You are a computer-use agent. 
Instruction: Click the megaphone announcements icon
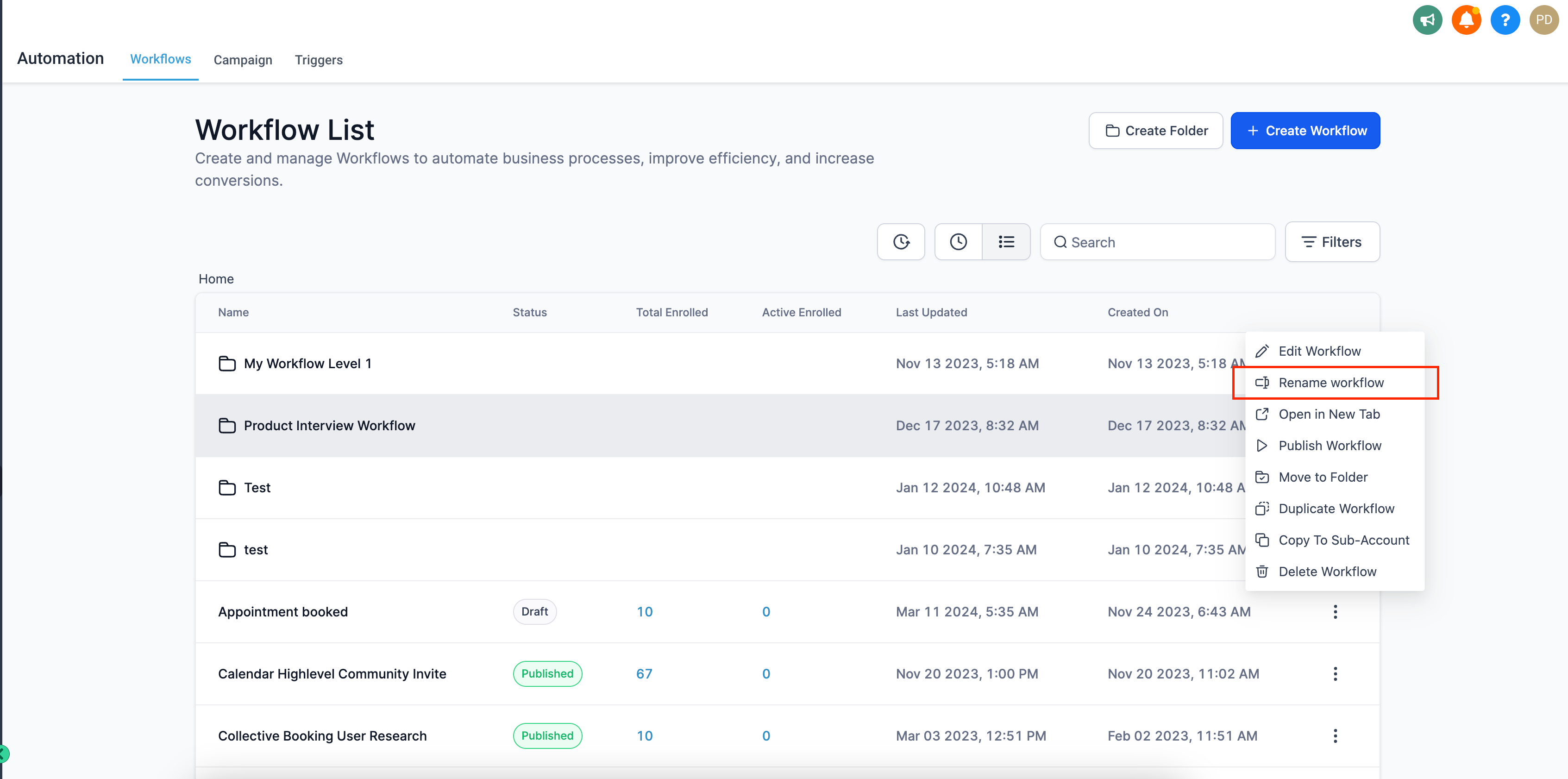(1427, 20)
